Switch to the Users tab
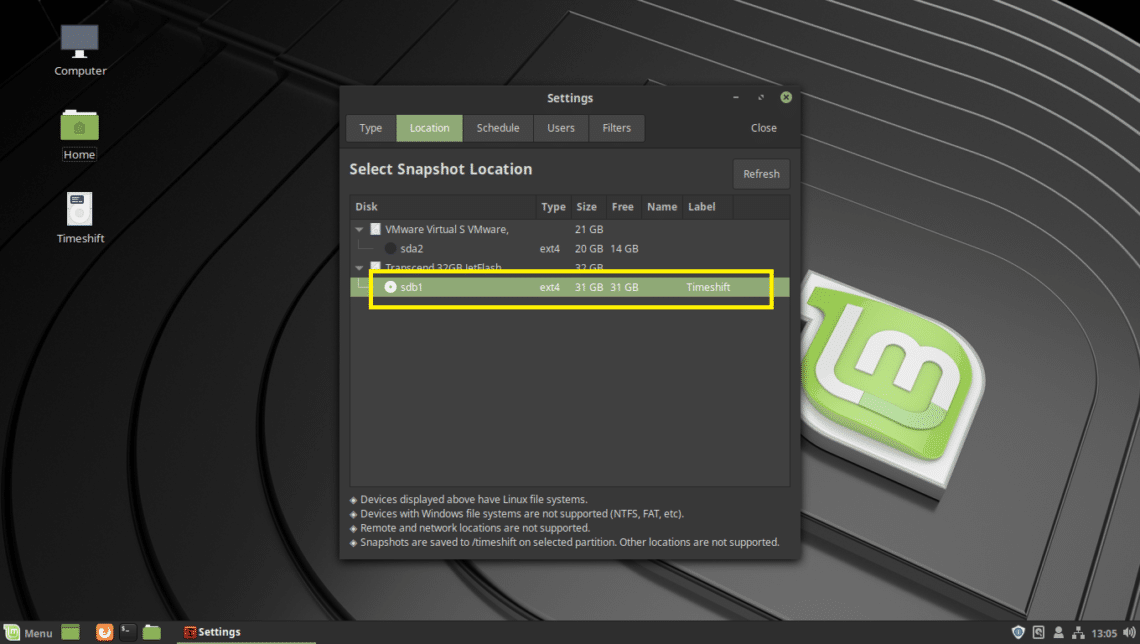 tap(561, 128)
